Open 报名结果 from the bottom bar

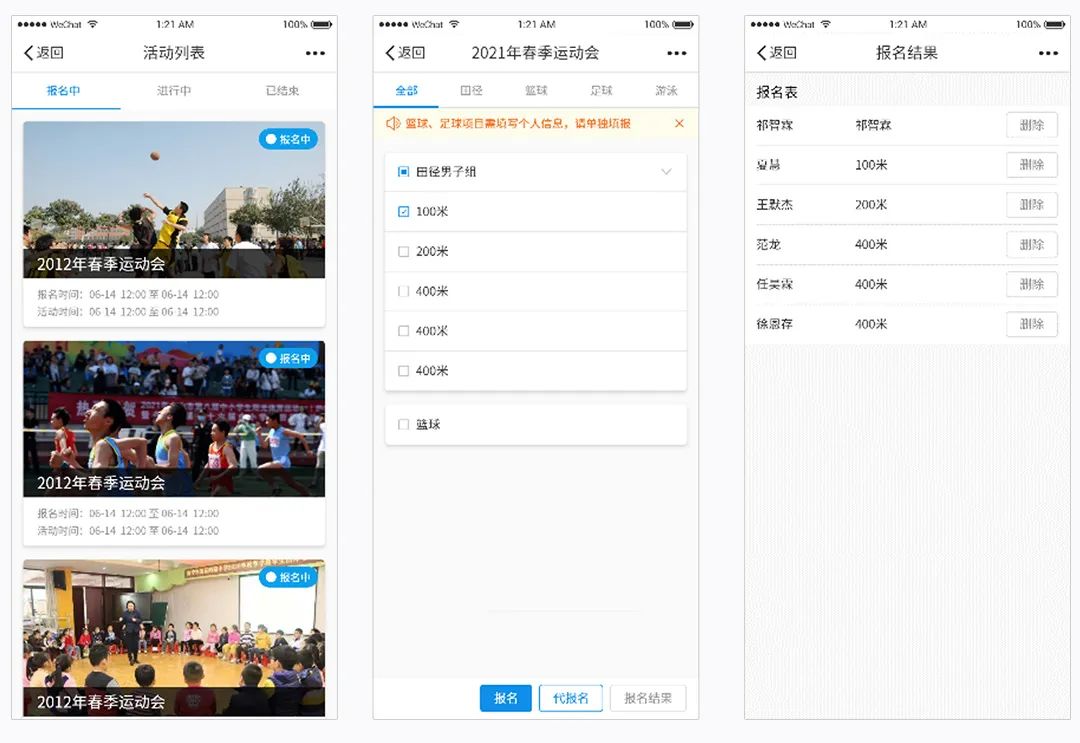(x=647, y=698)
